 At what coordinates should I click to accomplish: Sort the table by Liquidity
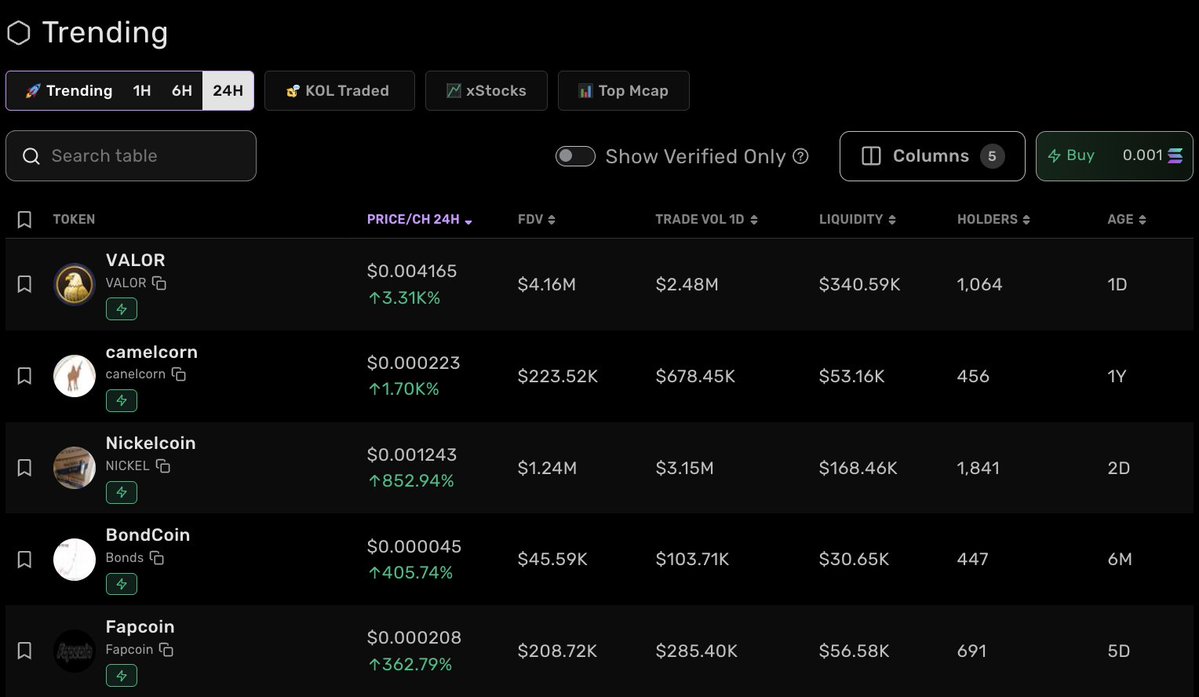click(x=854, y=219)
